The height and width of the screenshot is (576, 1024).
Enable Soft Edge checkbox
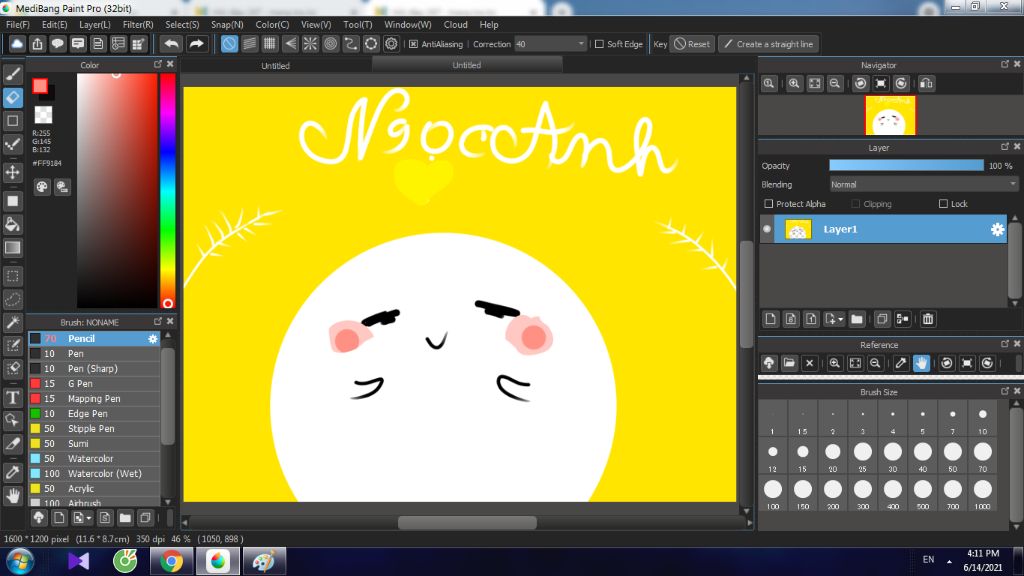599,44
